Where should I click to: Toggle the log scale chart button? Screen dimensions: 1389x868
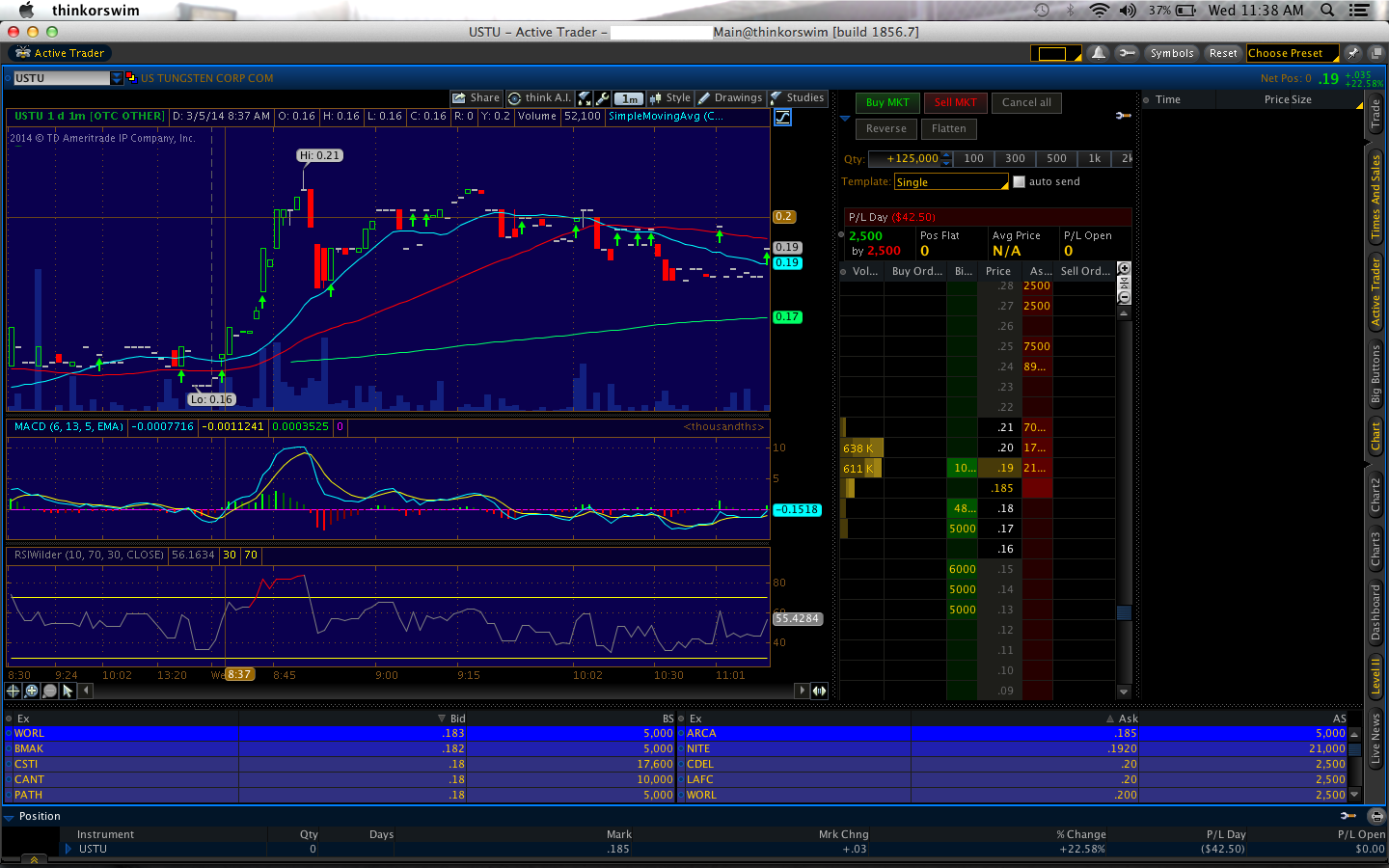tap(782, 118)
